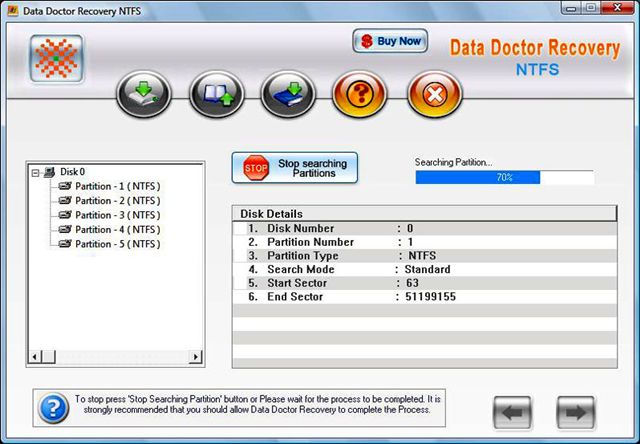Click the Partition - 1 drive icon
Image resolution: width=640 pixels, height=444 pixels.
click(65, 186)
